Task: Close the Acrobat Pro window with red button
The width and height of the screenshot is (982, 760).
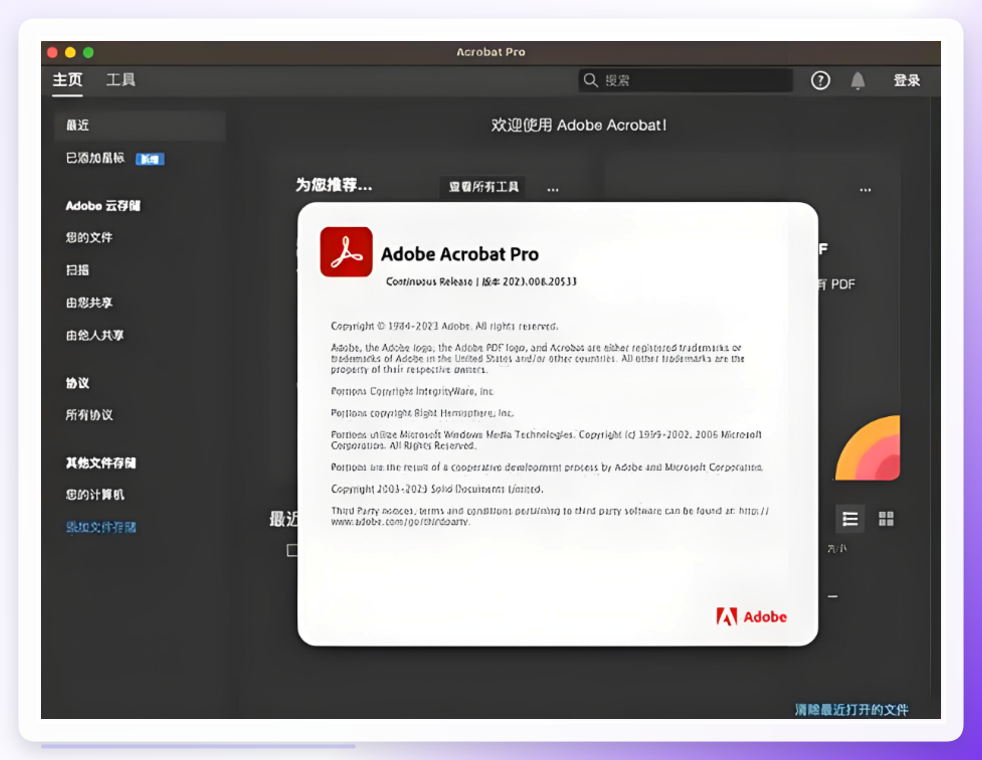Action: point(53,53)
